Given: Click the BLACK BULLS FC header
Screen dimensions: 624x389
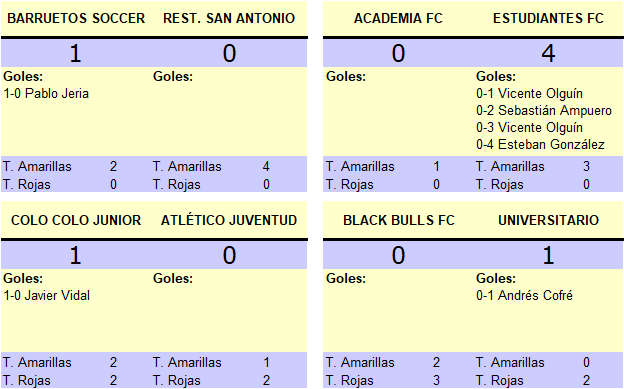Looking at the screenshot, I should (399, 220).
